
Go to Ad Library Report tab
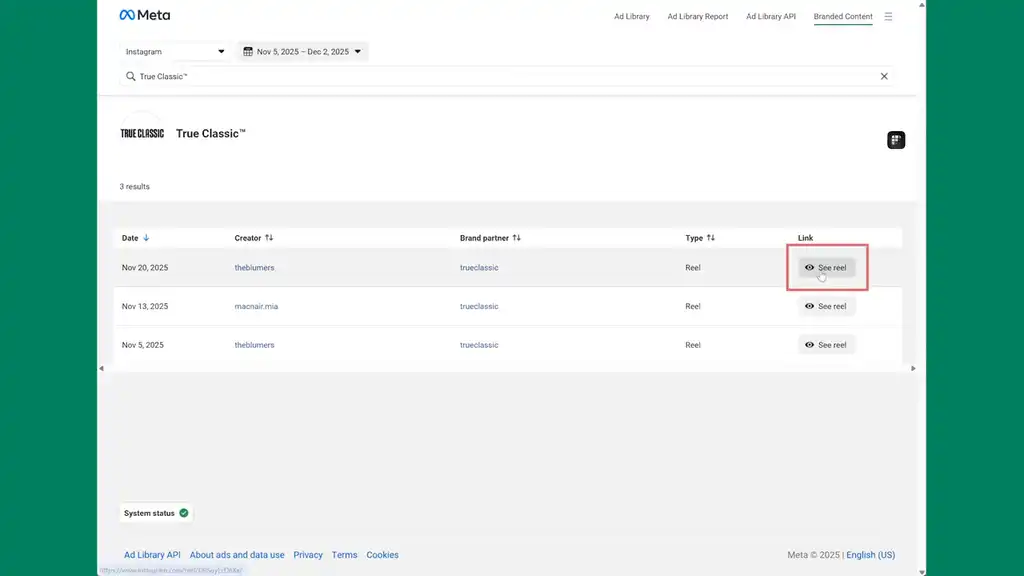[697, 17]
